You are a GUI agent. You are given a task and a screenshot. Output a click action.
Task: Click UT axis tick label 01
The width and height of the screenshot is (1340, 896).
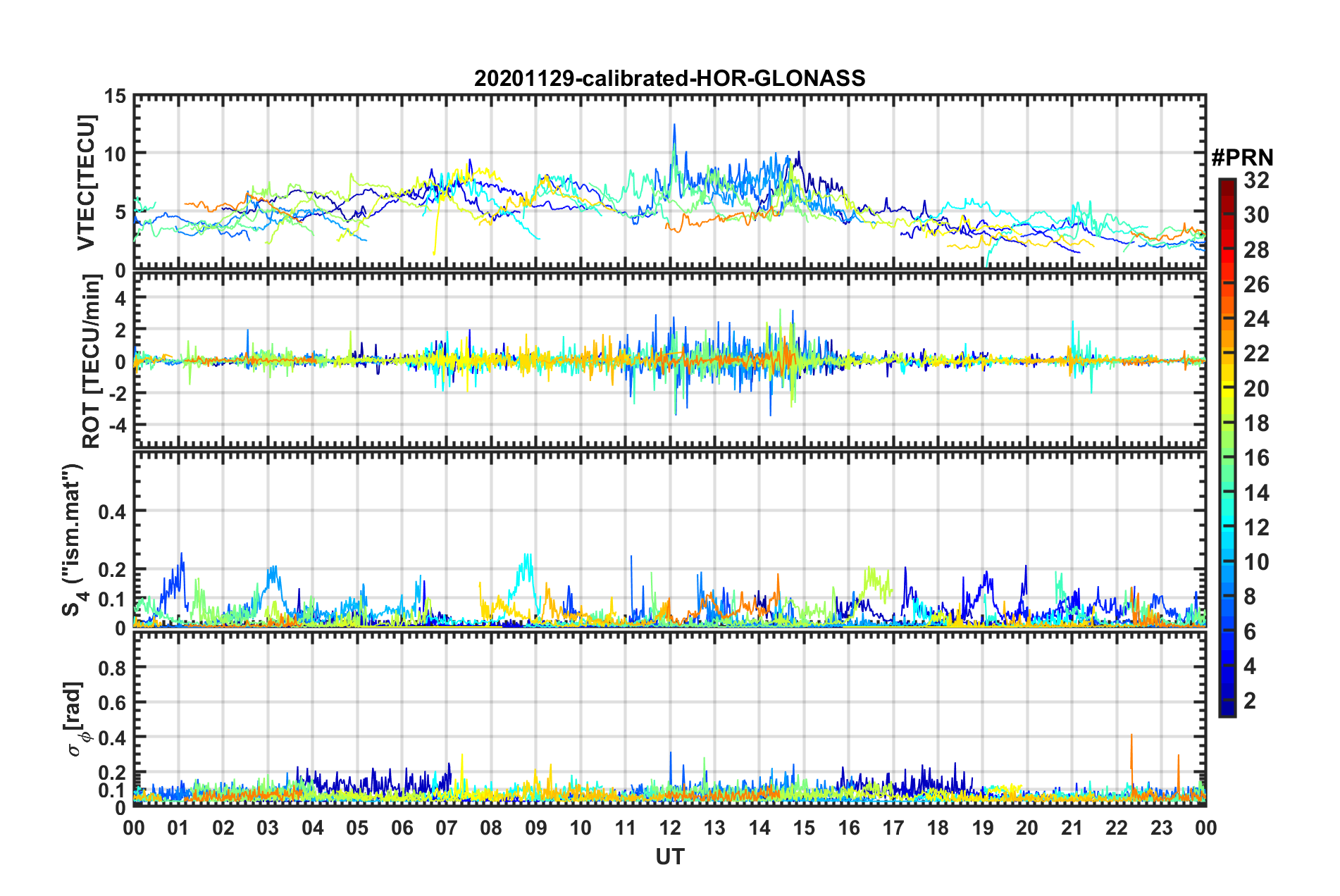coord(178,828)
